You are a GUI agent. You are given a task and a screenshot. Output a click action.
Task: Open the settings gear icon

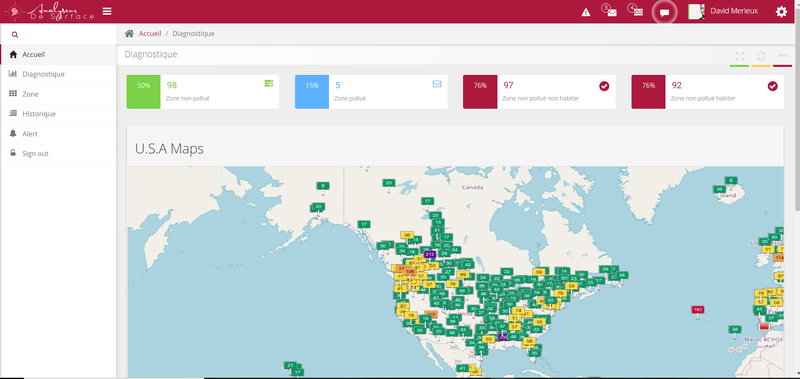pyautogui.click(x=781, y=12)
